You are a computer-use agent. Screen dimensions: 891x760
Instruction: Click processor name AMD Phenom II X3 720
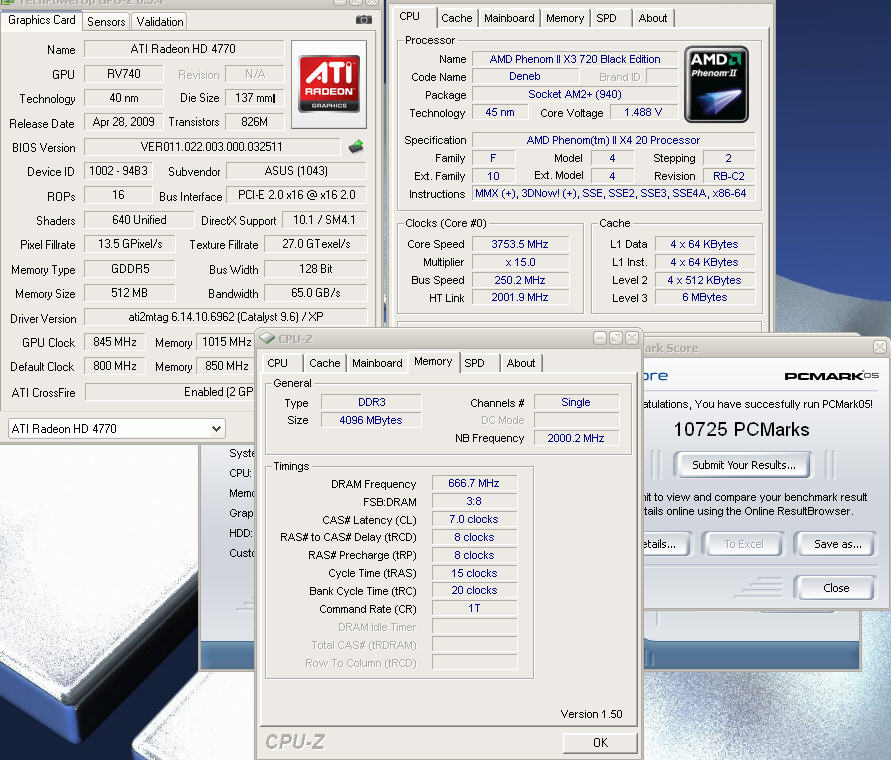point(575,59)
